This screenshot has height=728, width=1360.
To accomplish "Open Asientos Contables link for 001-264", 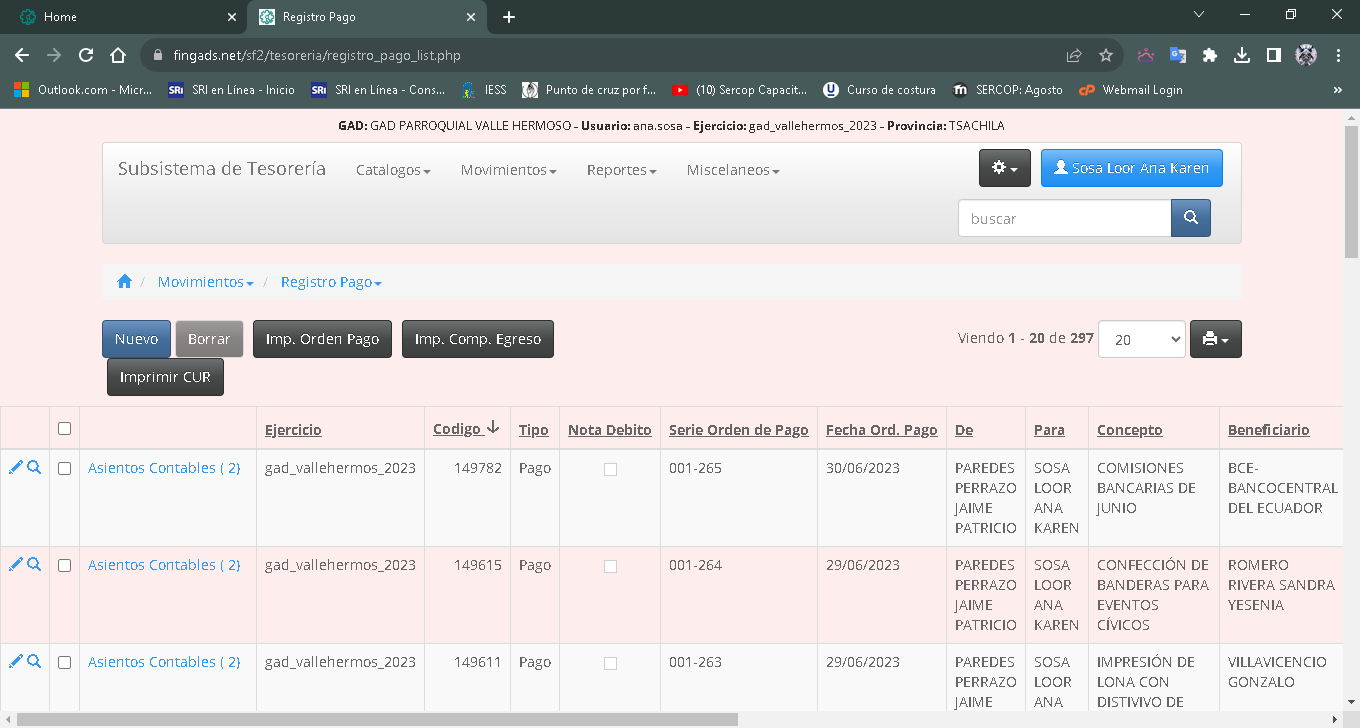I will [x=164, y=565].
